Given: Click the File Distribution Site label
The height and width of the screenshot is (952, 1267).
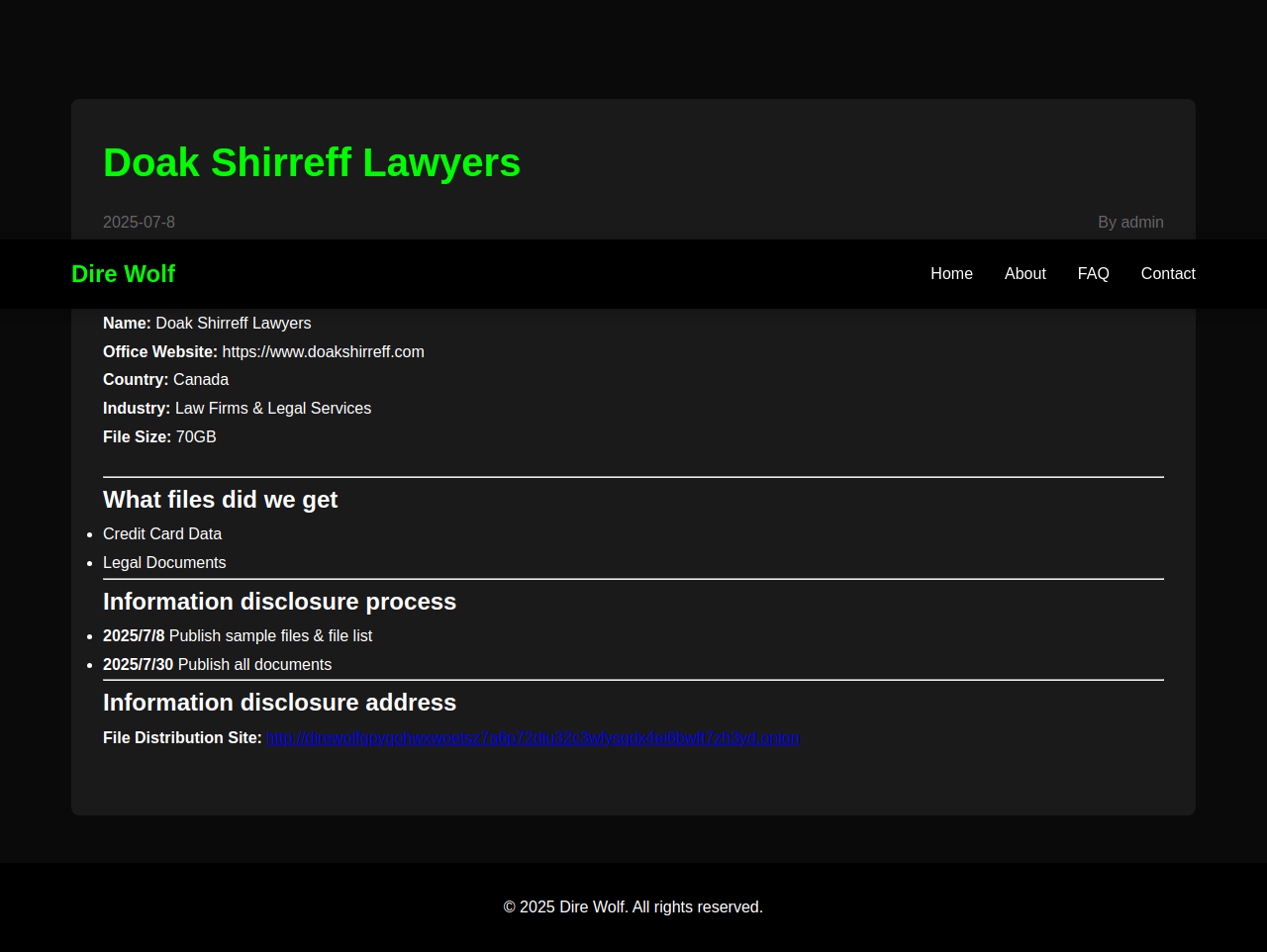Looking at the screenshot, I should click(182, 738).
